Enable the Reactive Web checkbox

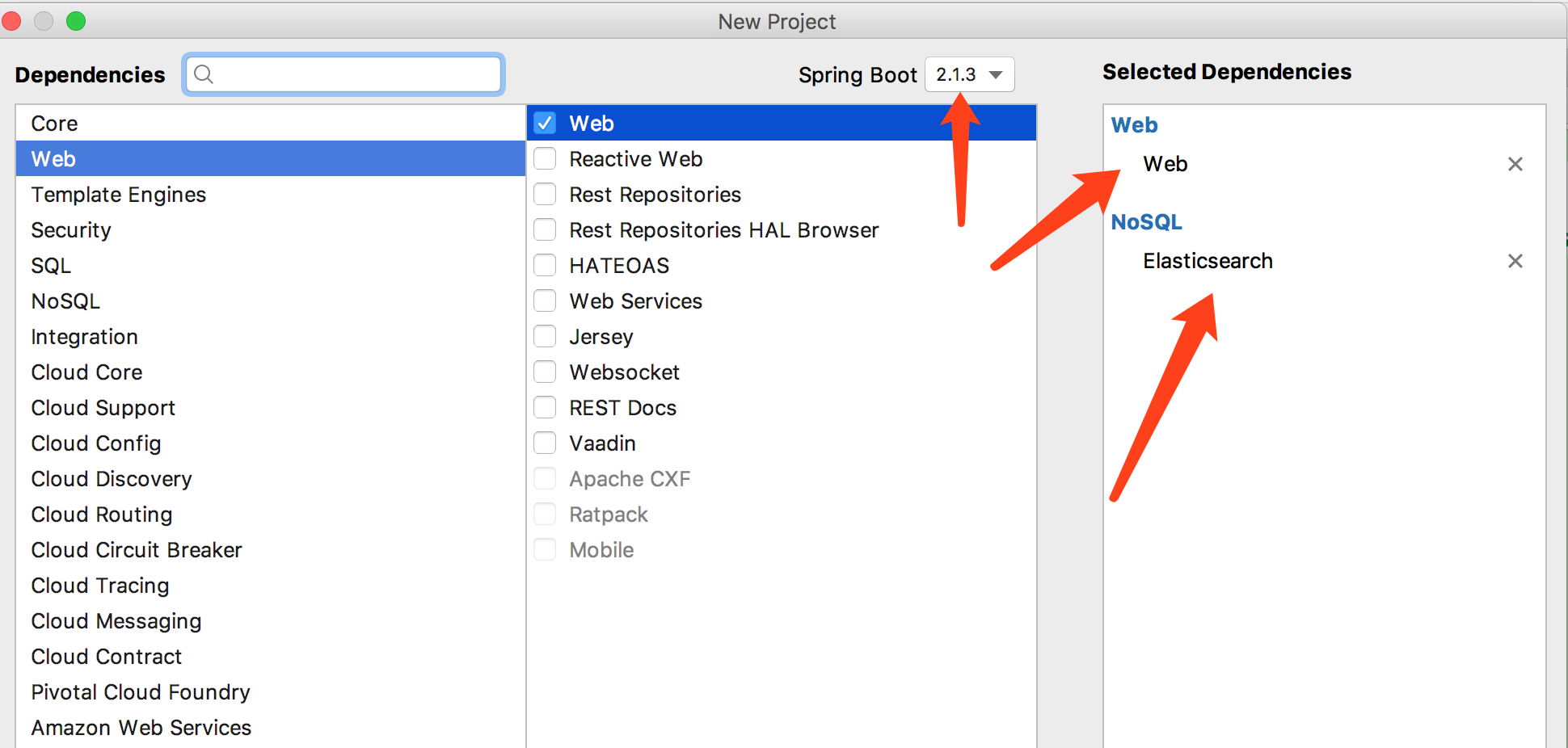545,158
